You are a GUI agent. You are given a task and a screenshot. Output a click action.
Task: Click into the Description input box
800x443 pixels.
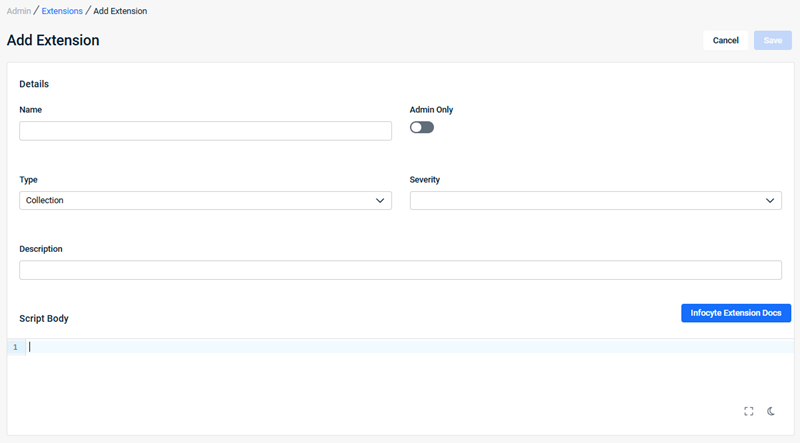[400, 270]
